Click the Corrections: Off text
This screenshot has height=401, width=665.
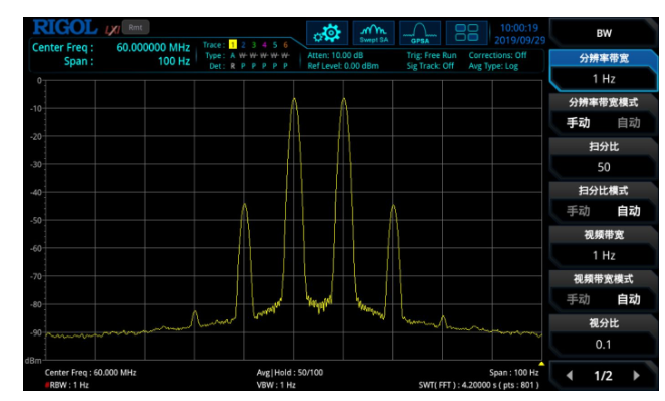[497, 55]
